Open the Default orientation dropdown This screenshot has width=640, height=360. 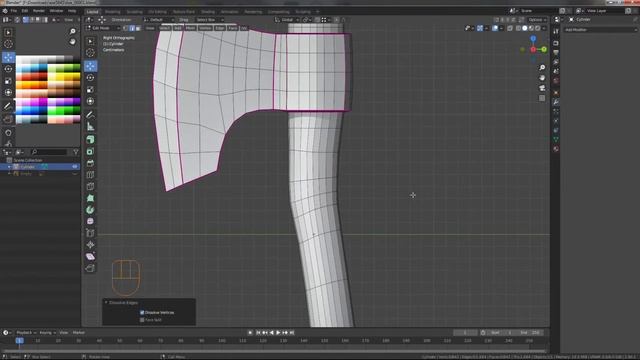point(159,20)
